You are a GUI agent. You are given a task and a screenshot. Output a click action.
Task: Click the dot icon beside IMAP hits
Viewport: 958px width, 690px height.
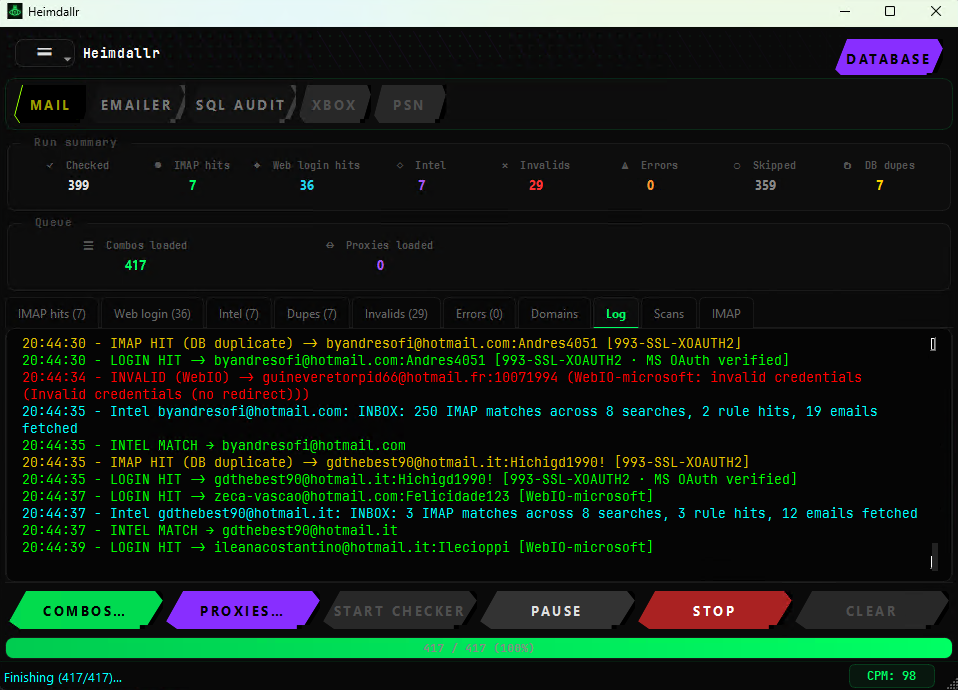[x=158, y=165]
